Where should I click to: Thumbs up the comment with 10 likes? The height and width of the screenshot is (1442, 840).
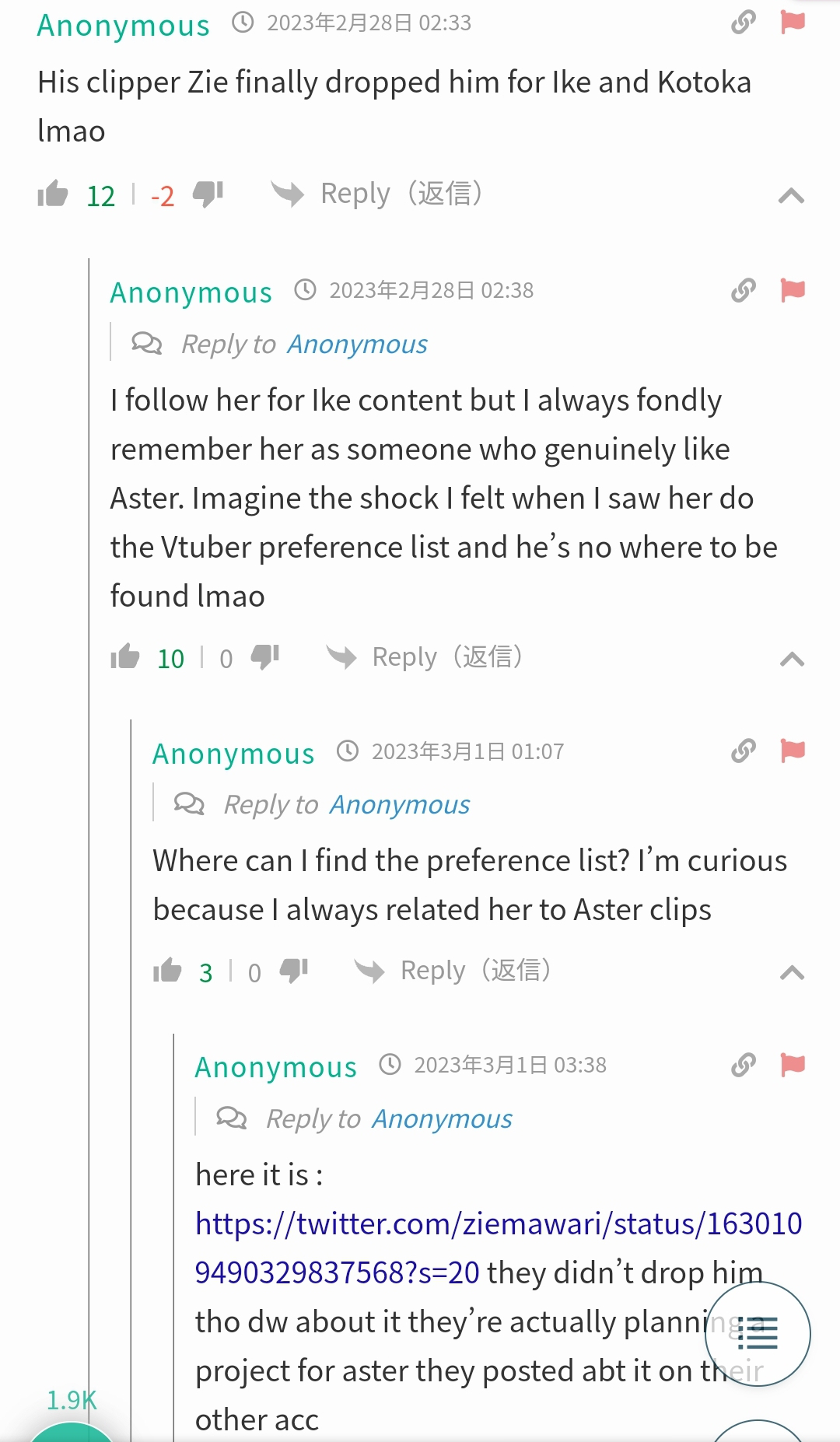[x=125, y=657]
